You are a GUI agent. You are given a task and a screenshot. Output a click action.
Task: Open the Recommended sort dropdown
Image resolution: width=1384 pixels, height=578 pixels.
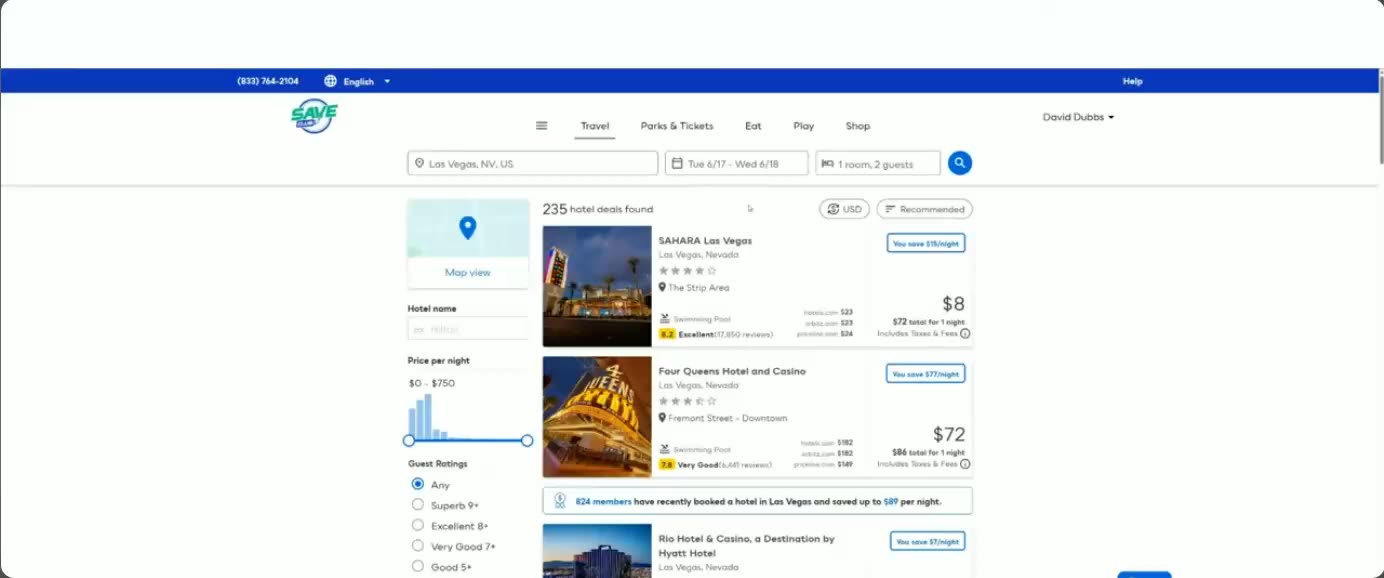[x=924, y=209]
